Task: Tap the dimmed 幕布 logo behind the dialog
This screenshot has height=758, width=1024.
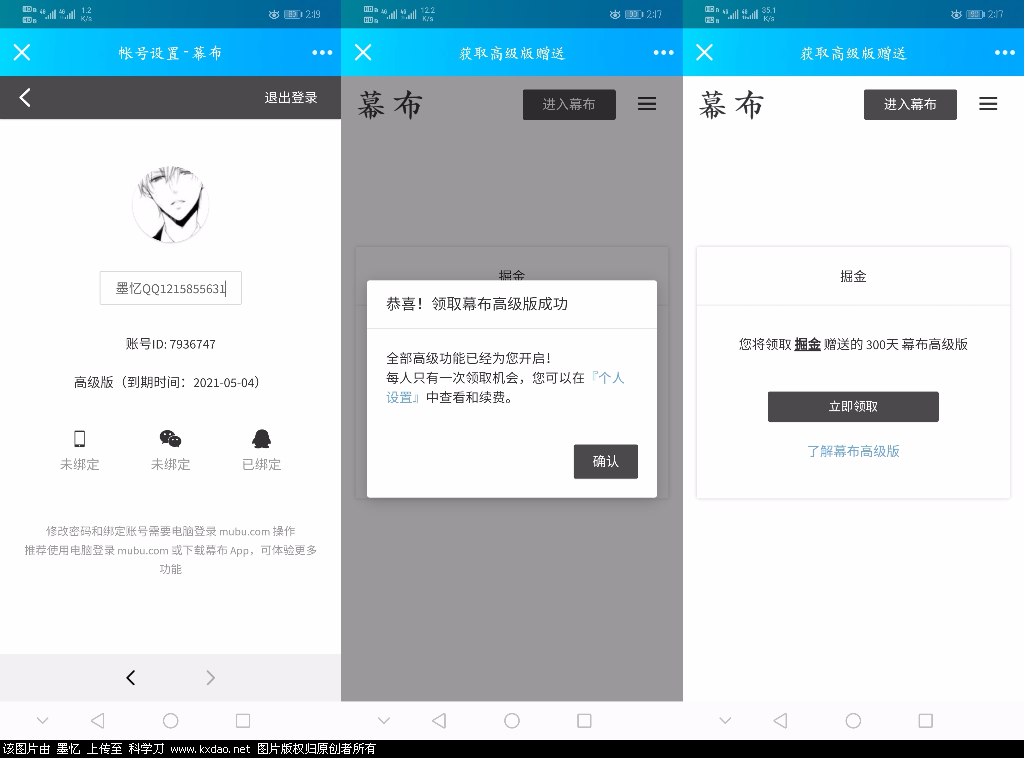Action: [x=391, y=104]
